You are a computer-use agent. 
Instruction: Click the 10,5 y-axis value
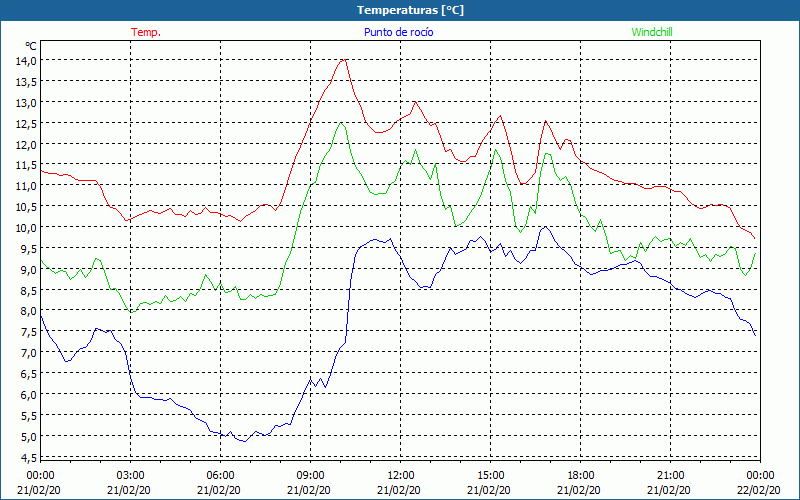(x=26, y=207)
